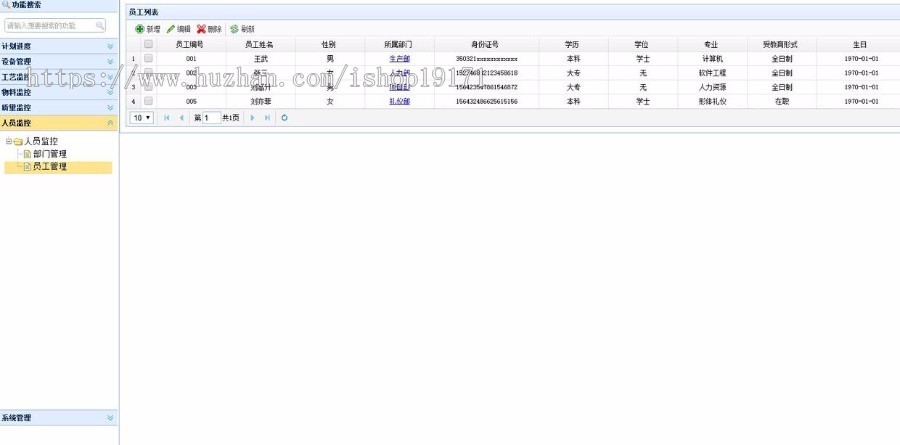The height and width of the screenshot is (445, 900).
Task: Click the red 删除 delete icon
Action: (201, 29)
